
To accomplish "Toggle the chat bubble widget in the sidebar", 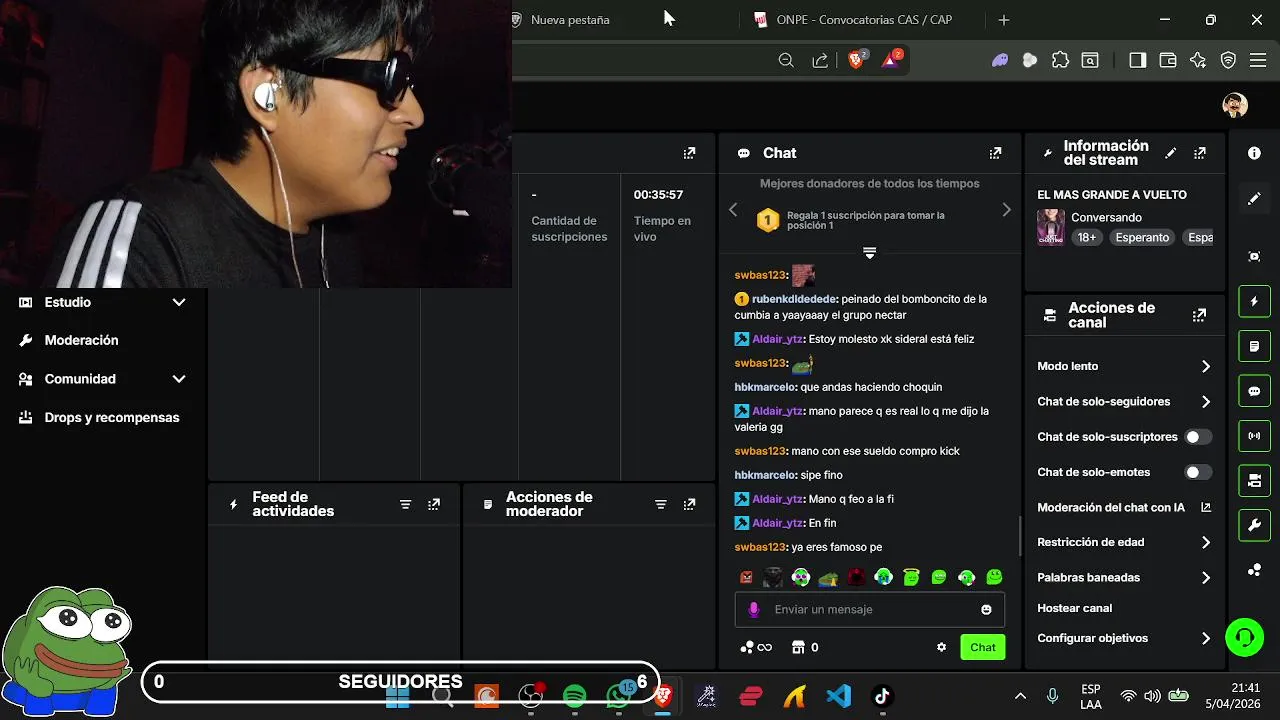I will pyautogui.click(x=1254, y=391).
